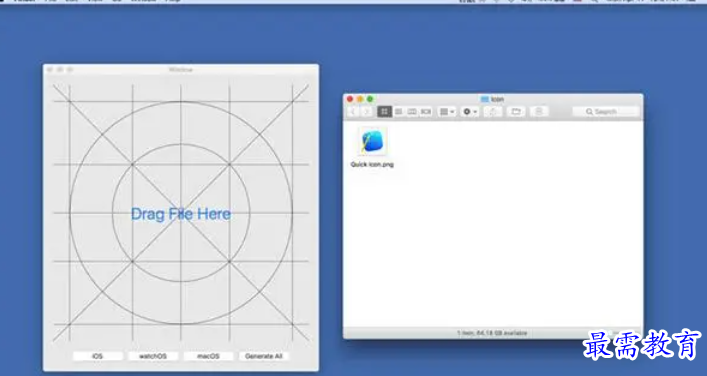
Task: Open the Finder gear action menu
Action: click(x=470, y=111)
